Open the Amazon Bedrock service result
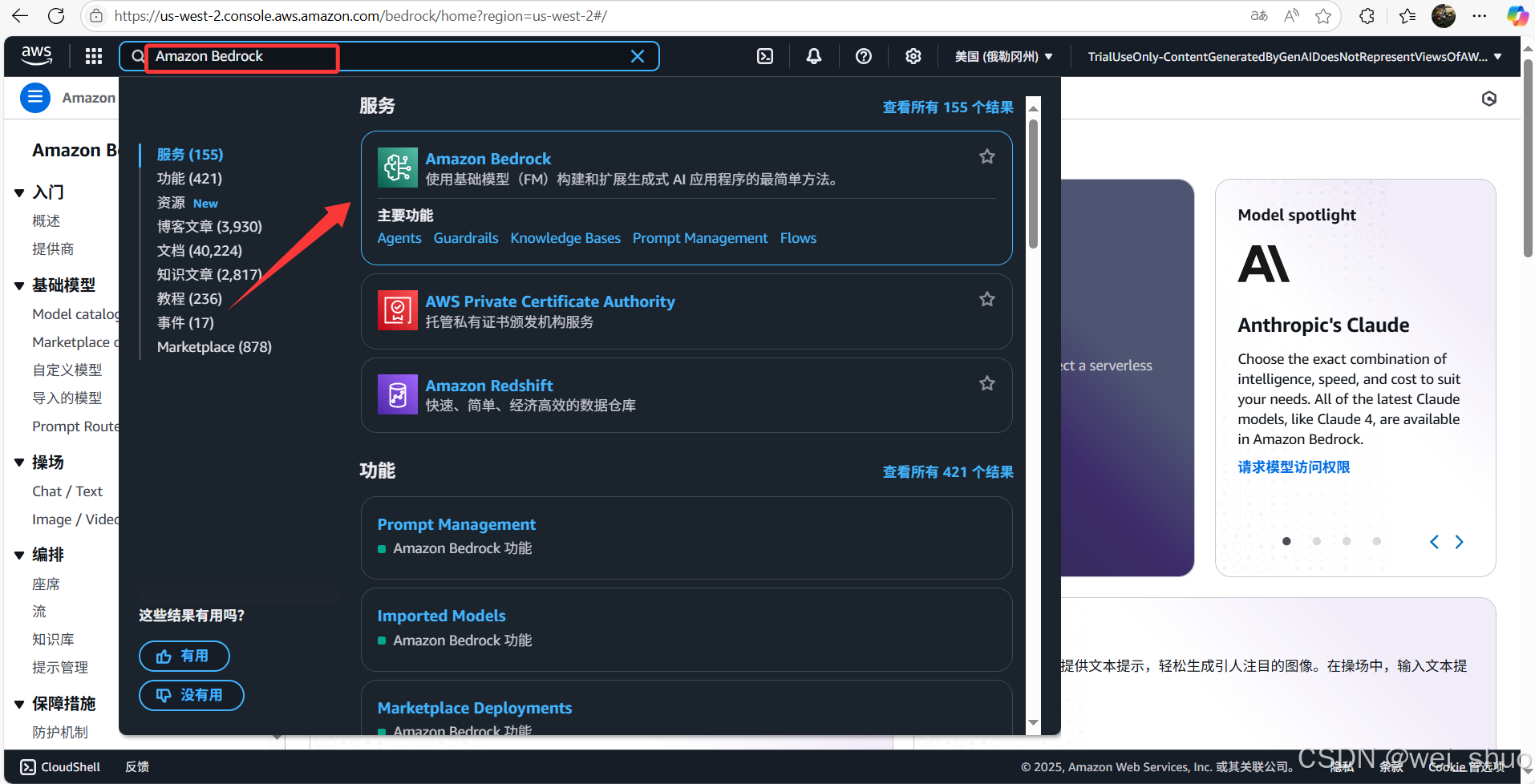The image size is (1535, 784). coord(488,159)
